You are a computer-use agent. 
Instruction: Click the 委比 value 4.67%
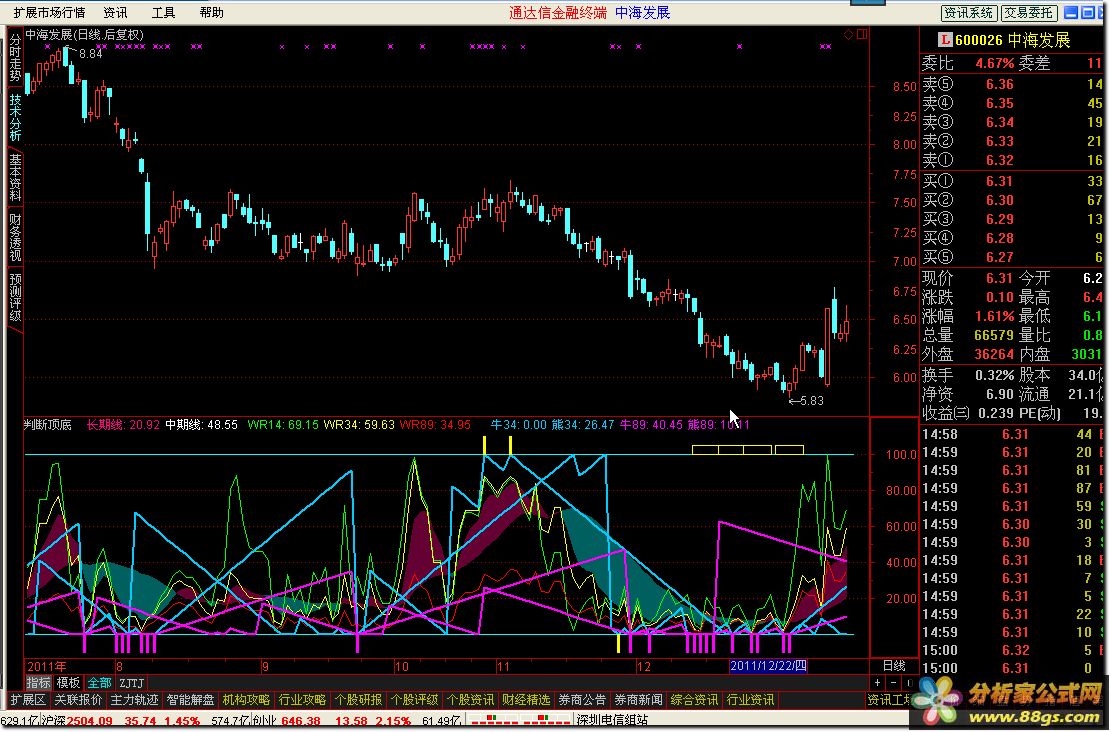pos(995,63)
